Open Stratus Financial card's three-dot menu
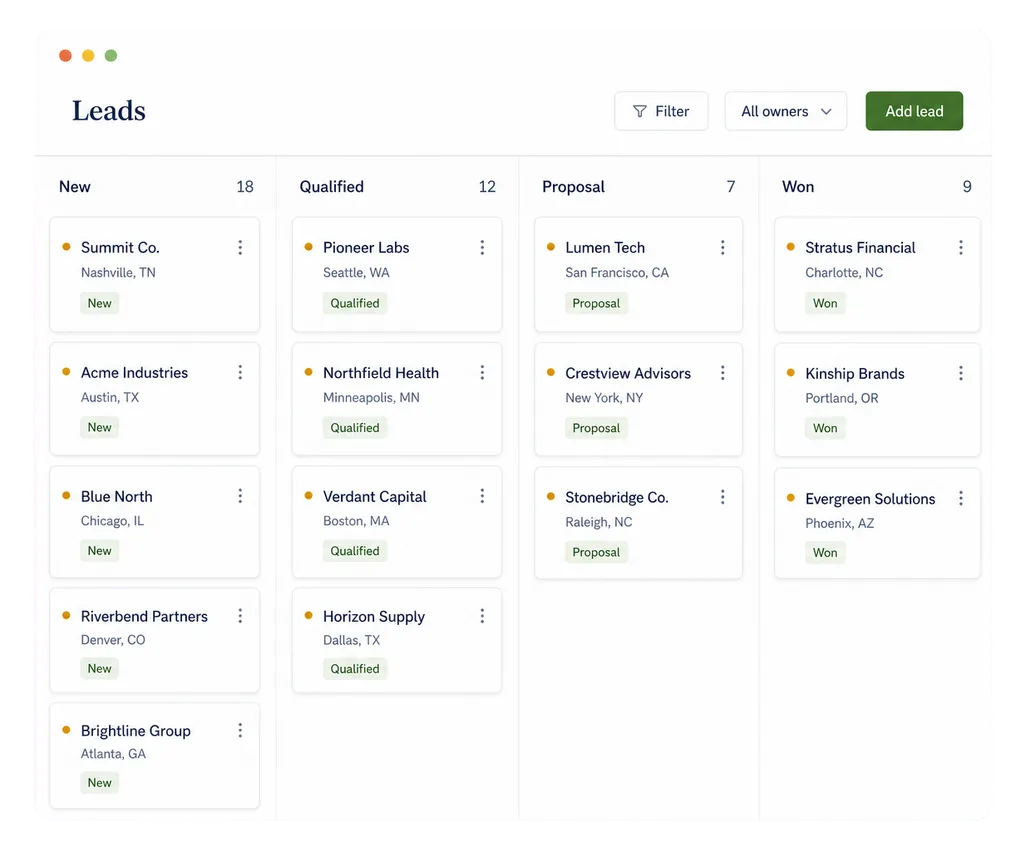Screen dimensions: 1026x851 [x=961, y=247]
